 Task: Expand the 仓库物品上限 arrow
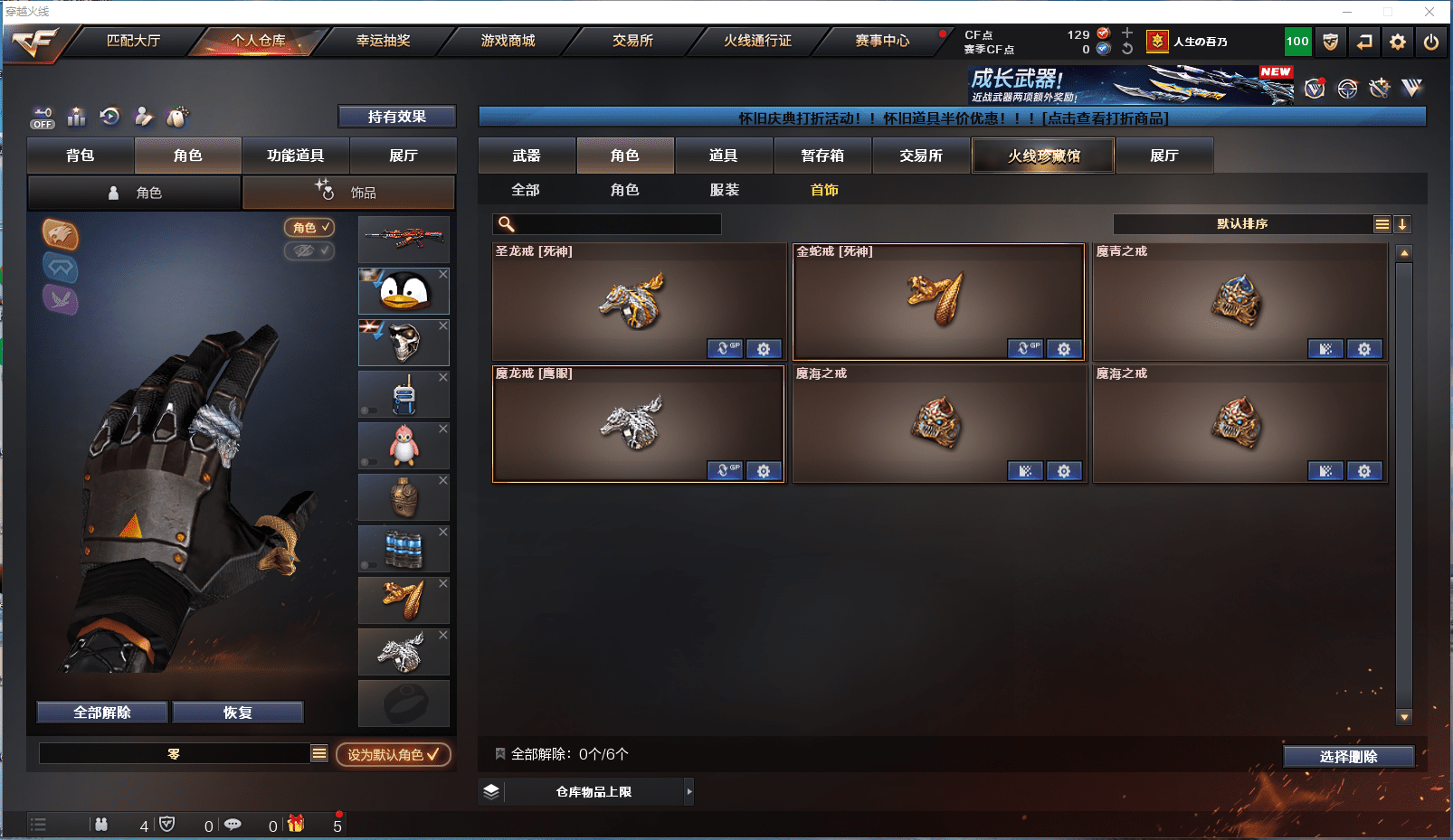[x=689, y=792]
